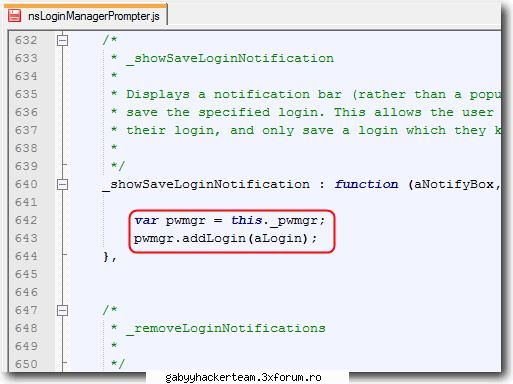Click line number 648 in the margin
Viewport: 513px width, 384px height.
[x=26, y=328]
